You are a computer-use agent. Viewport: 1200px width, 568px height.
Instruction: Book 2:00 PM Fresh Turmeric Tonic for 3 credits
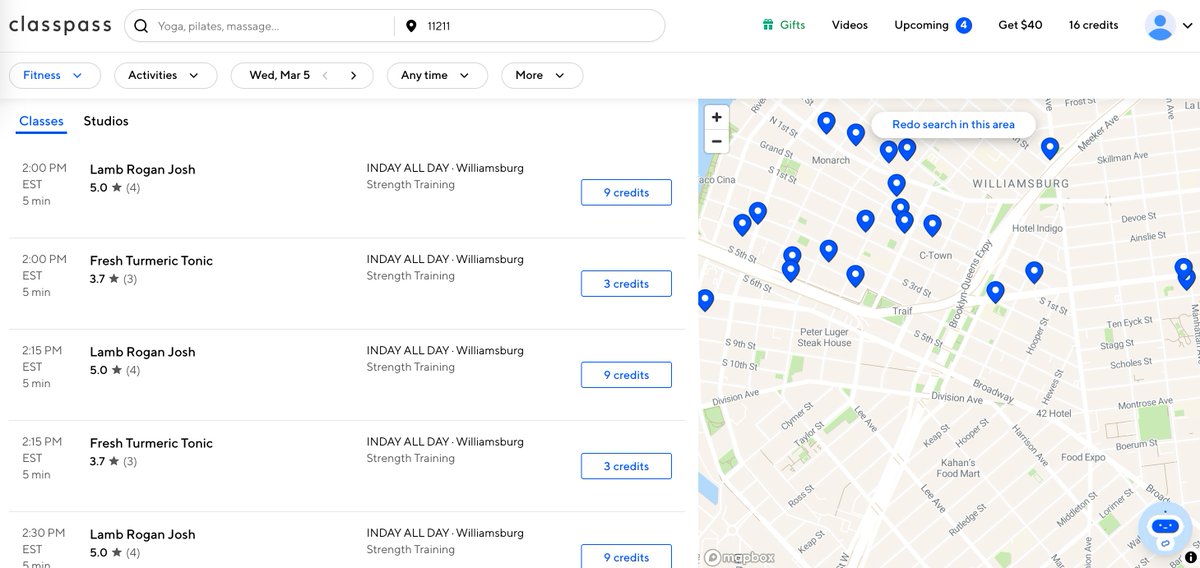(626, 284)
